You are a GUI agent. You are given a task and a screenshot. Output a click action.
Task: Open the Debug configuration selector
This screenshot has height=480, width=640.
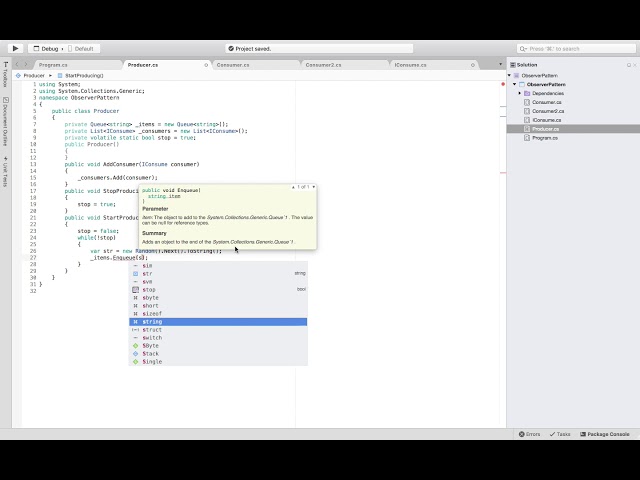[46, 49]
